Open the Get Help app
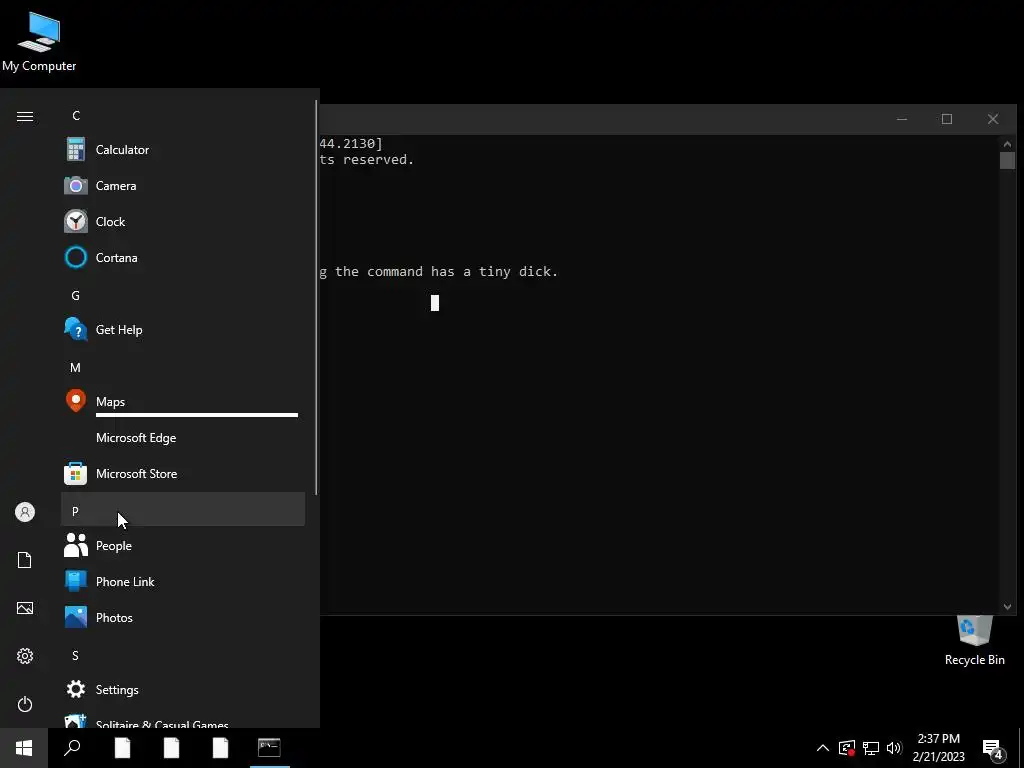This screenshot has height=768, width=1024. tap(183, 330)
